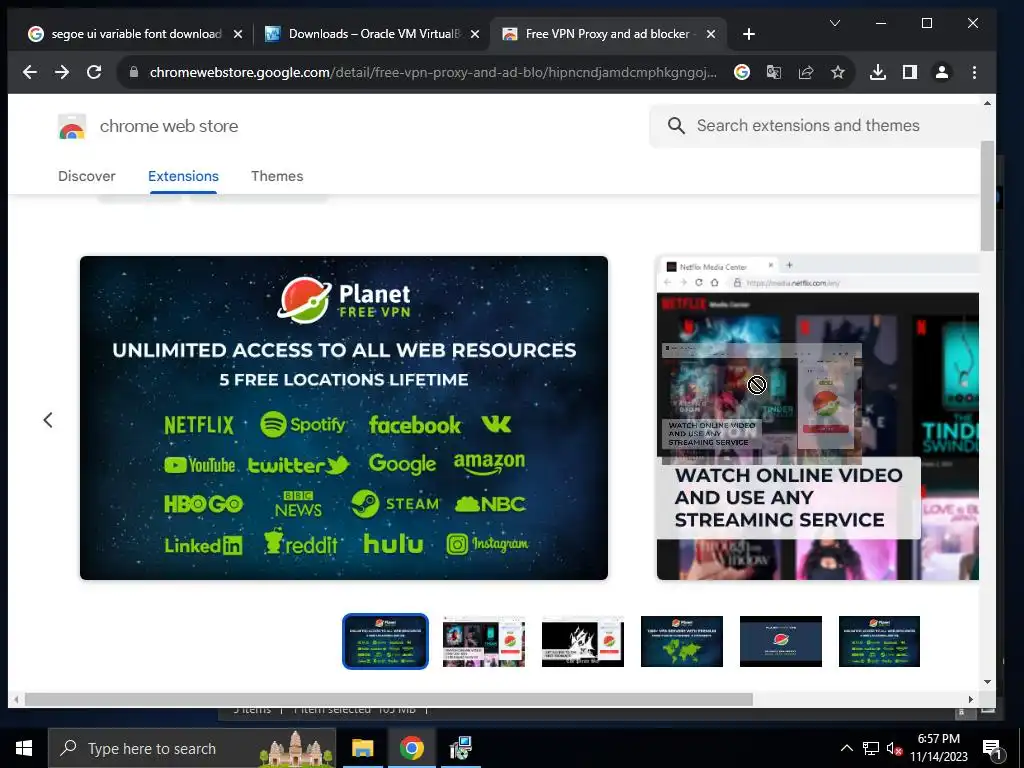Open the Windows Start menu
This screenshot has width=1024, height=768.
click(24, 748)
